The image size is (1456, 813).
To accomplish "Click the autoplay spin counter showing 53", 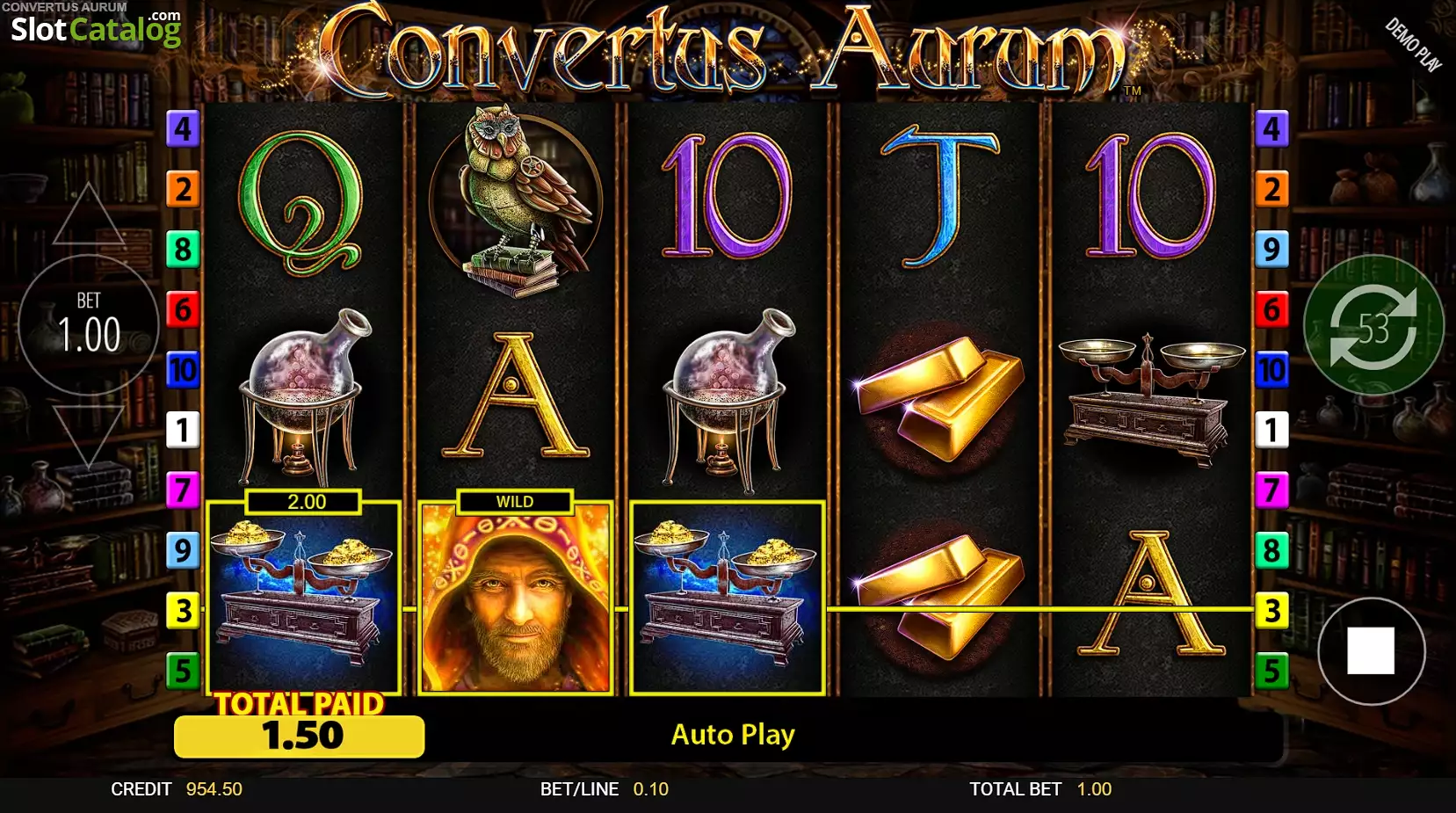I will click(1373, 327).
